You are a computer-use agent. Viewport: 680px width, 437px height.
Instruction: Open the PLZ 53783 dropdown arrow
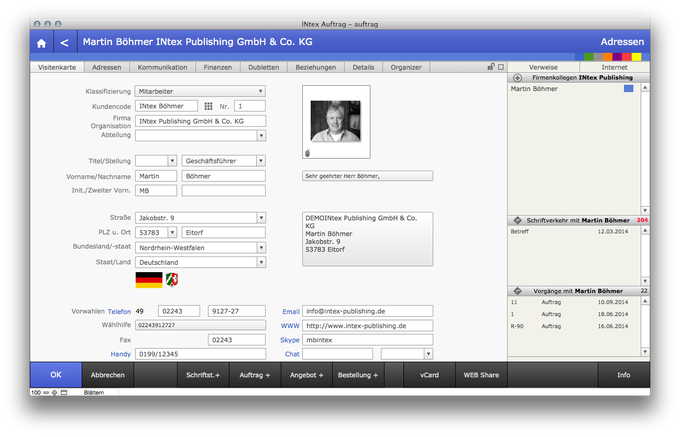click(x=172, y=233)
